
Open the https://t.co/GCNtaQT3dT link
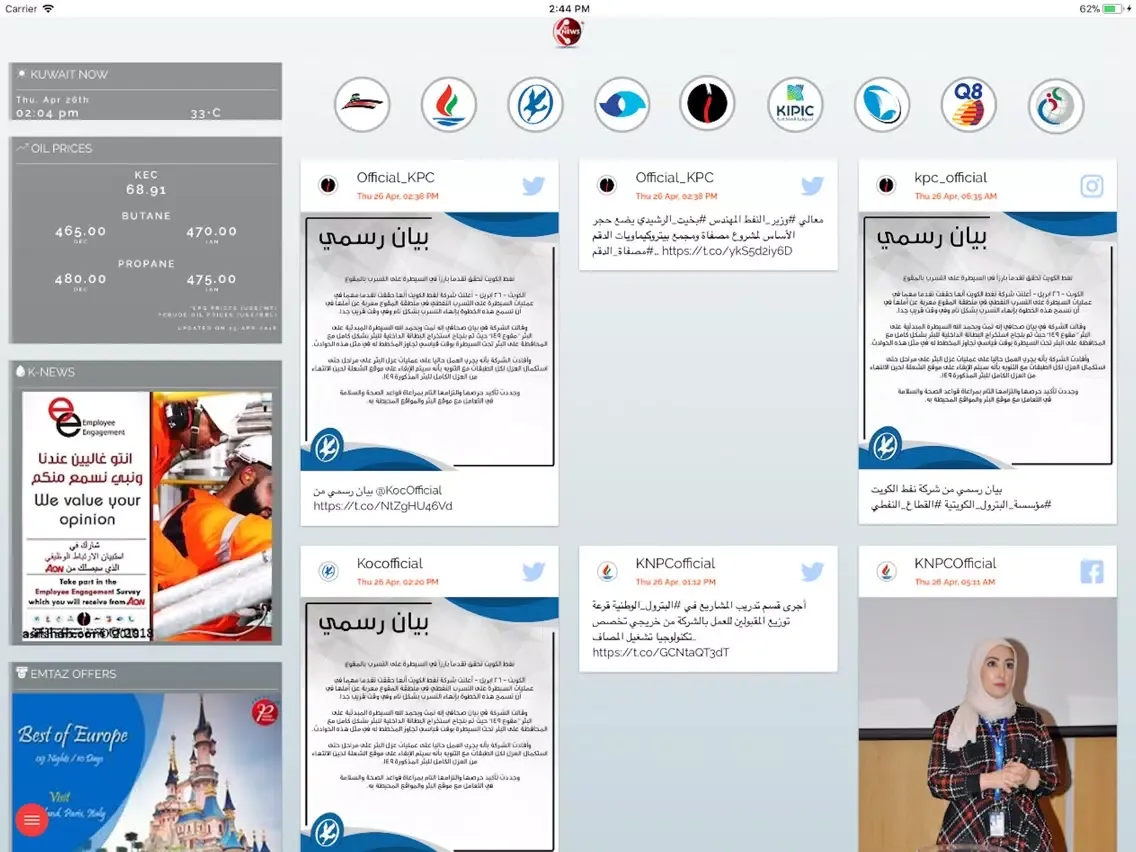(661, 652)
